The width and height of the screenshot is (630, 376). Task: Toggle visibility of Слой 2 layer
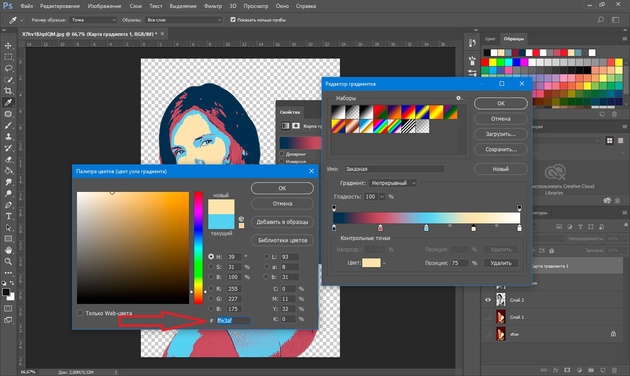tap(488, 300)
